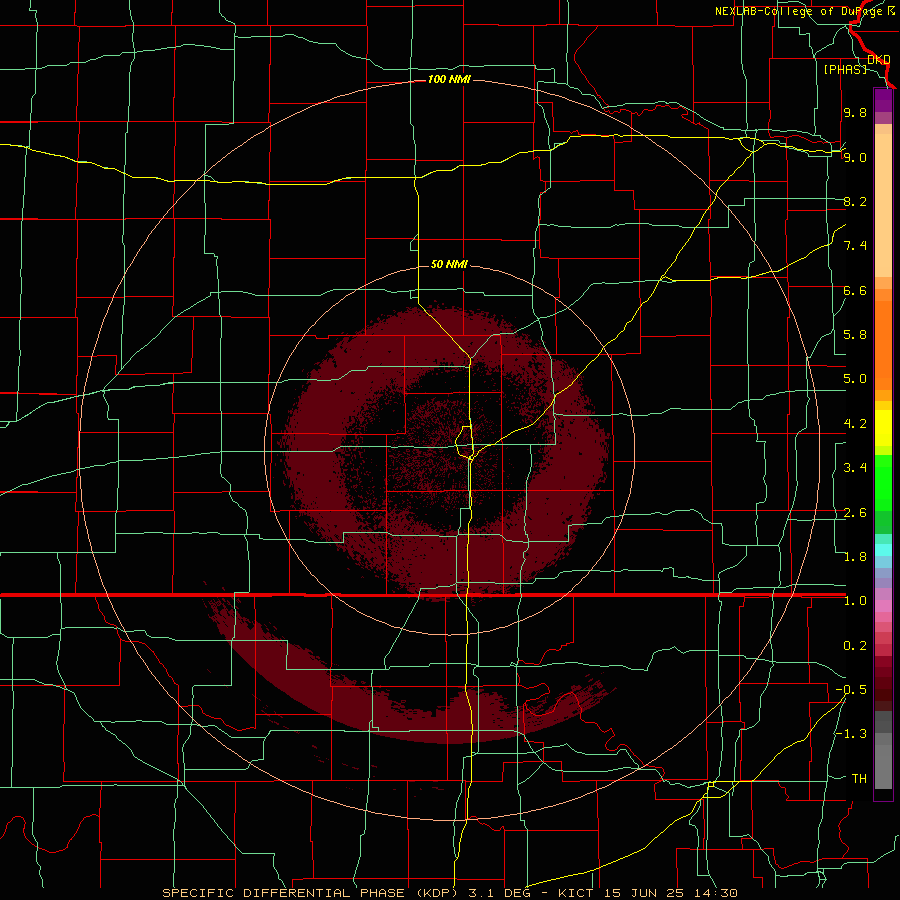Click the 0.2 scale value

coord(855,646)
